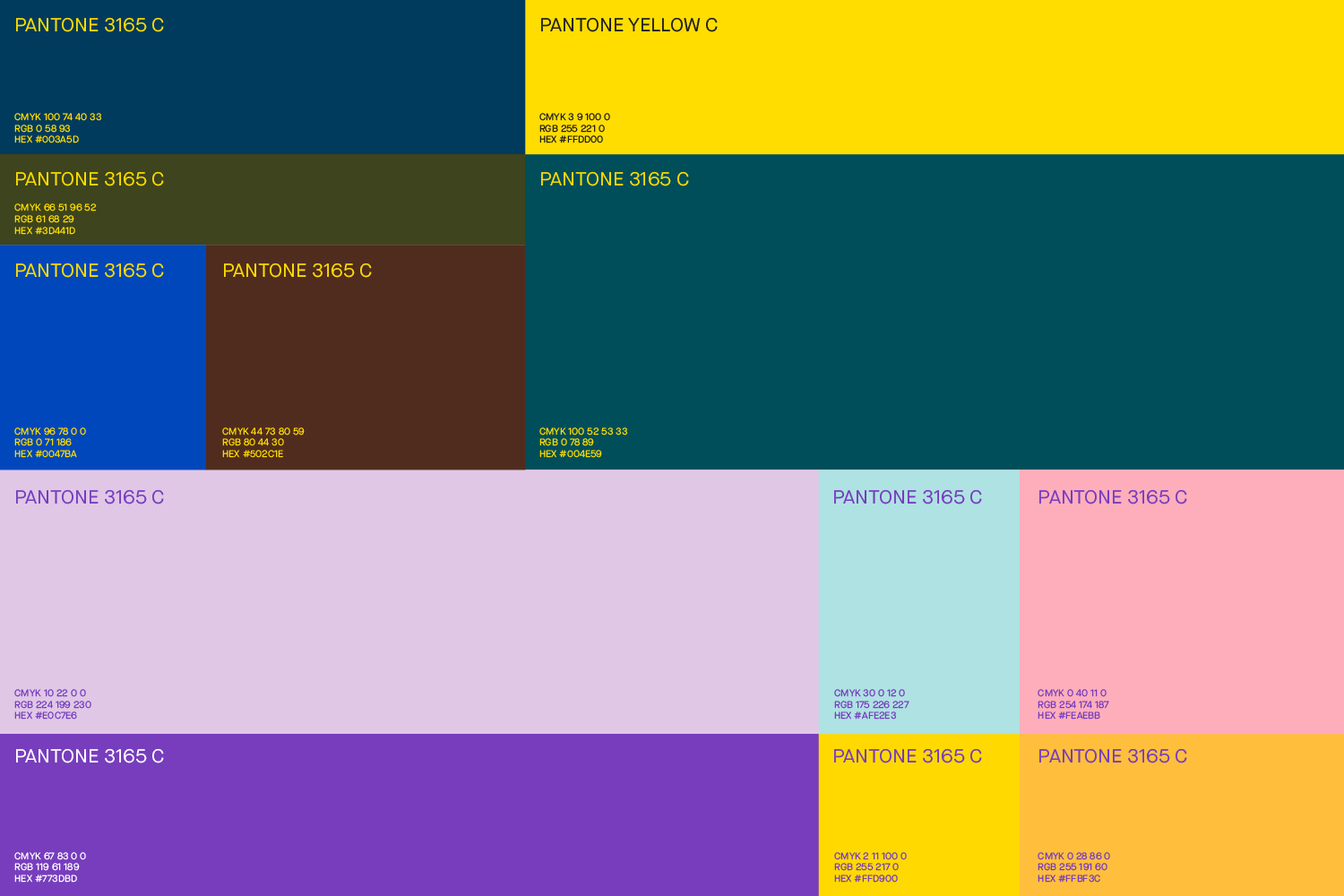The width and height of the screenshot is (1344, 896).
Task: Click the value RGB 119 61 189
Action: click(47, 867)
